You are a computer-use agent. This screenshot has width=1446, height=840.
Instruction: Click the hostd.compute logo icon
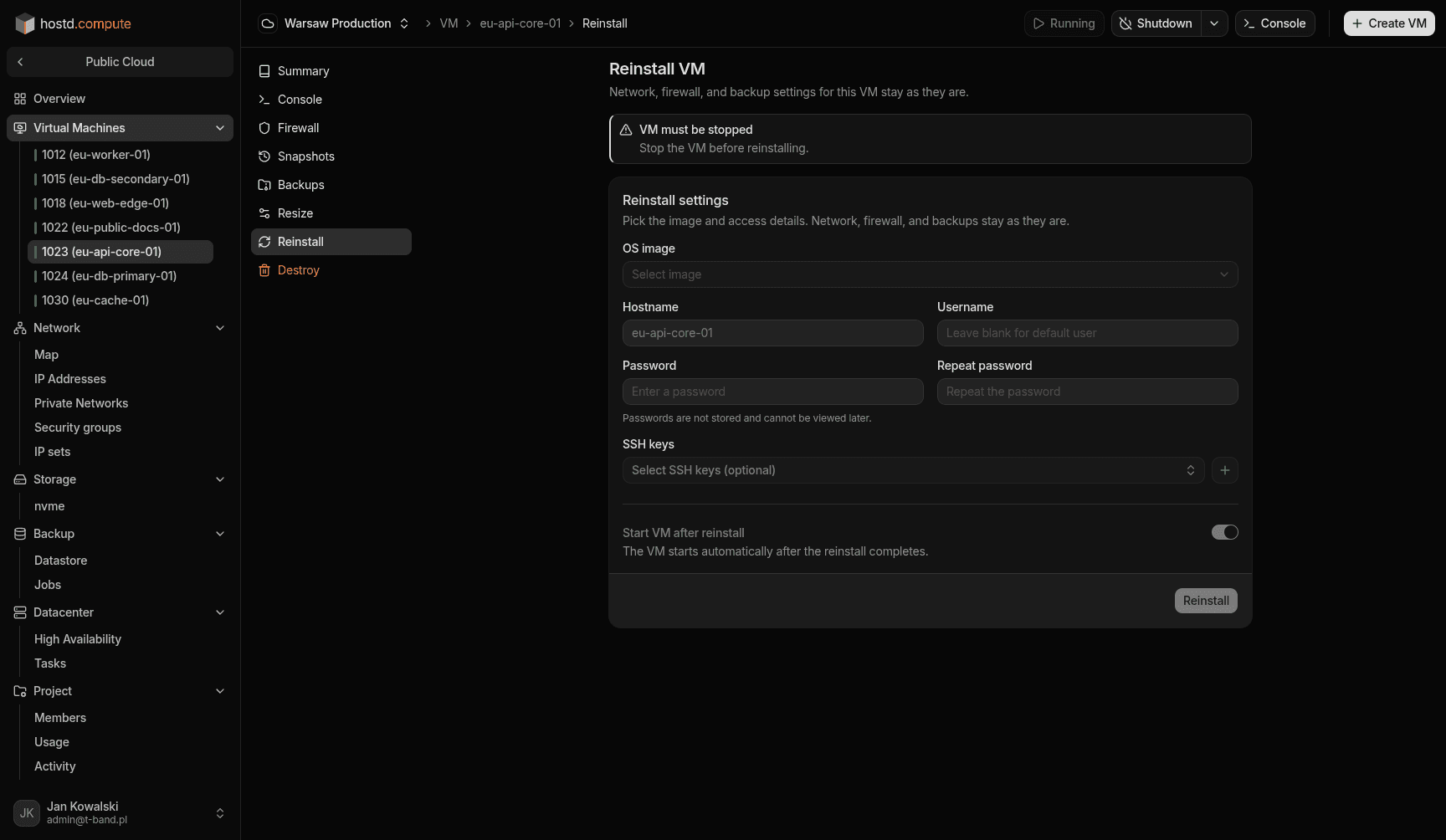pos(25,23)
